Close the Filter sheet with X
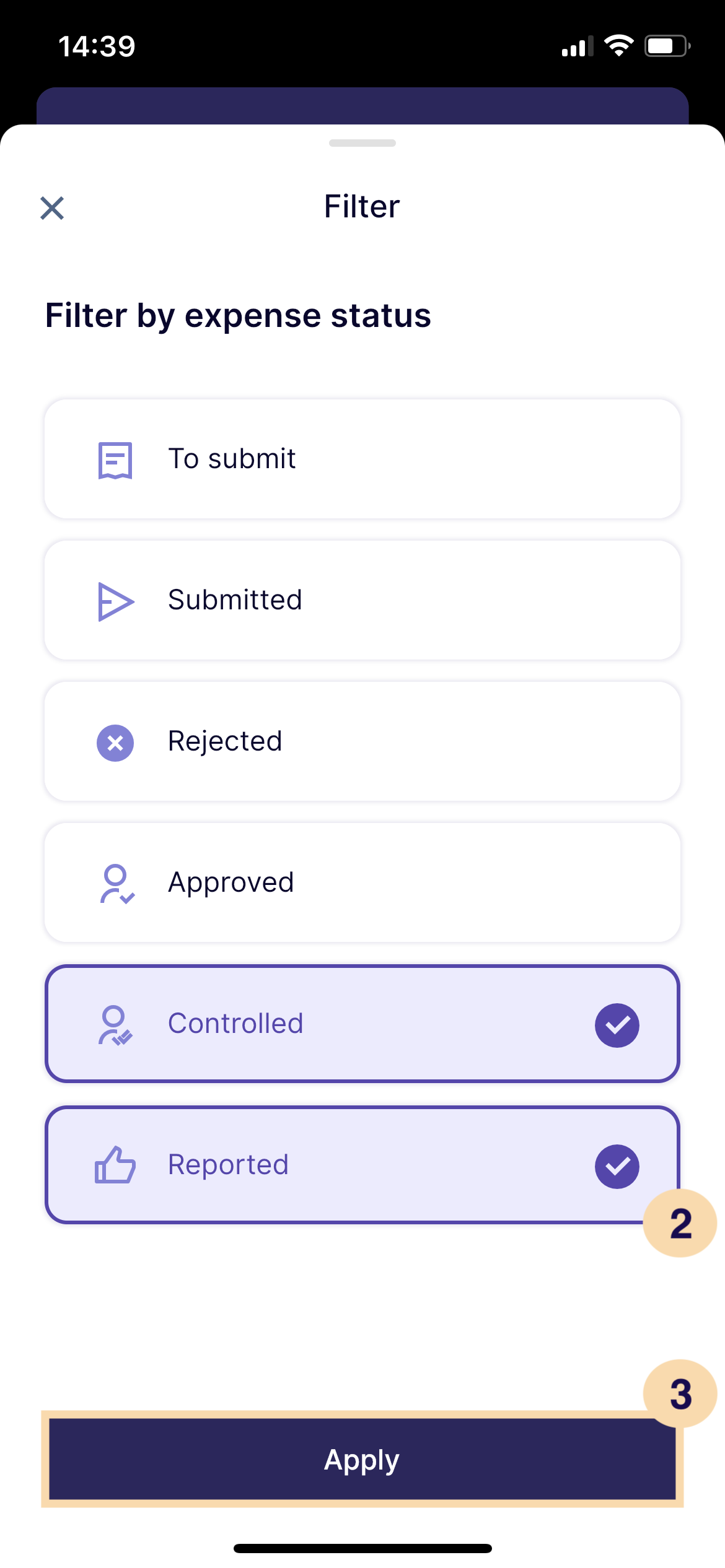 coord(52,208)
